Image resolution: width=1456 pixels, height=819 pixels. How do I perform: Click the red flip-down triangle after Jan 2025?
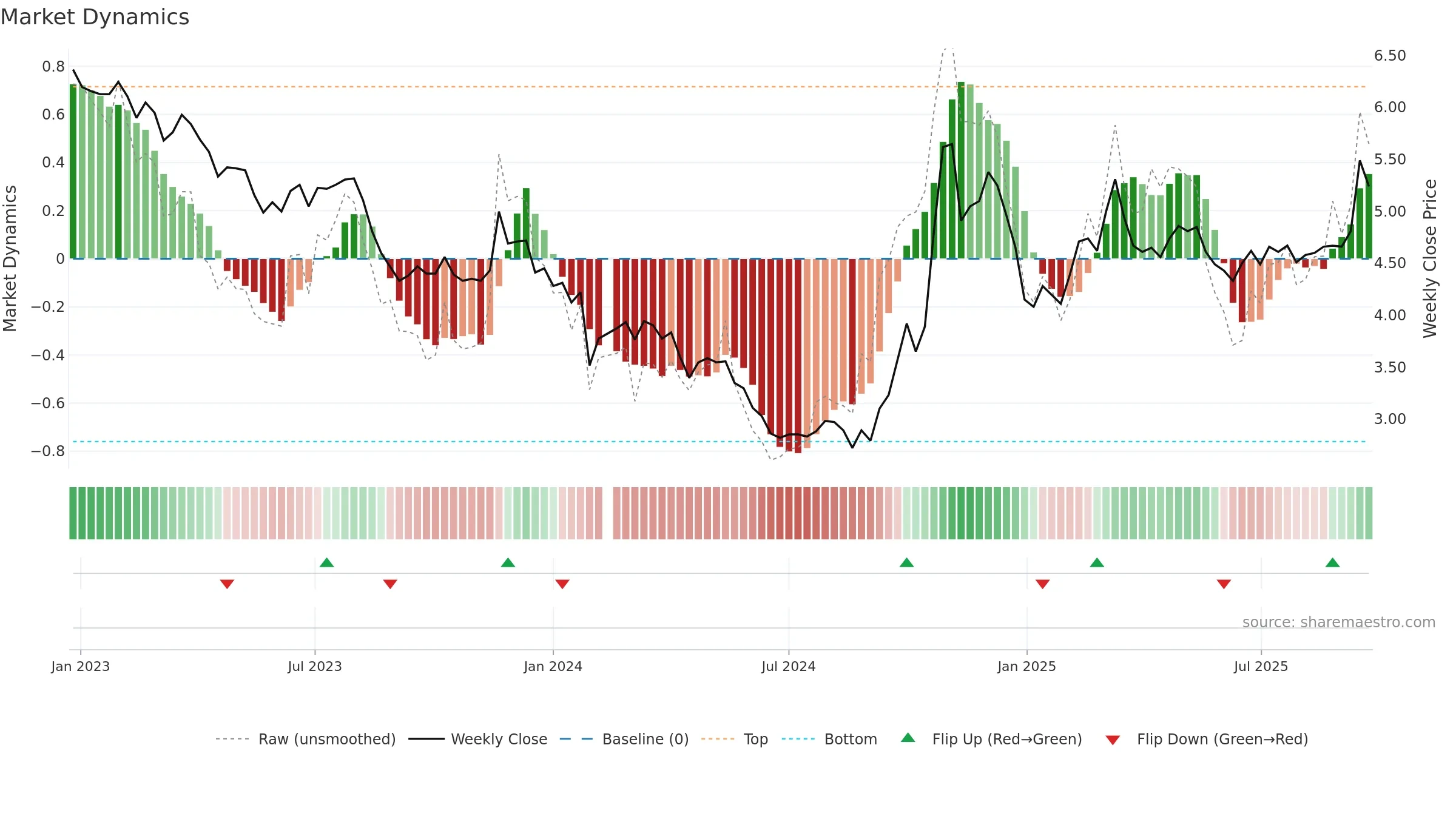1042,584
